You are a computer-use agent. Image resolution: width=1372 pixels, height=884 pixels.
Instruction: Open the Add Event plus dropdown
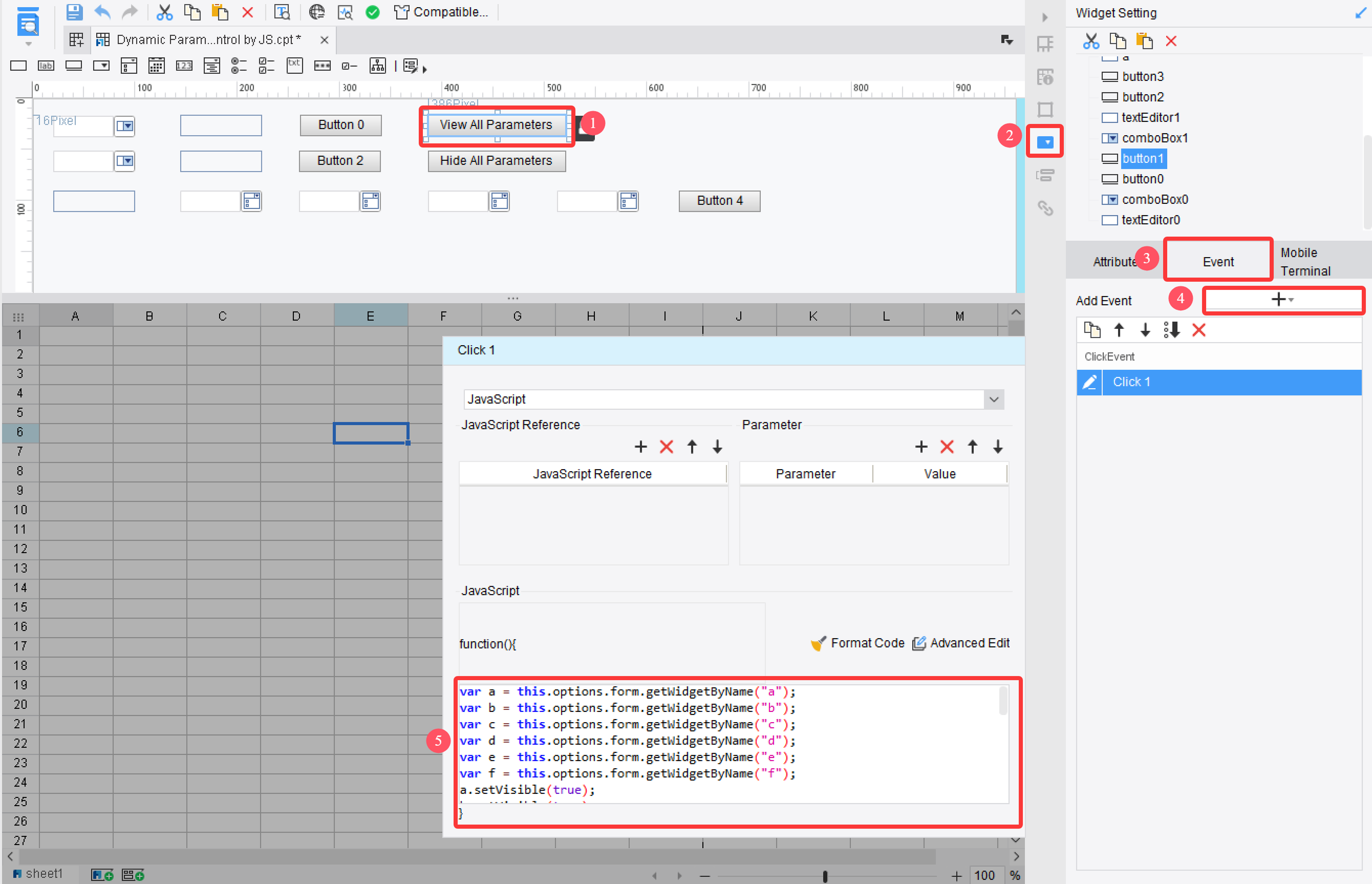[1282, 300]
